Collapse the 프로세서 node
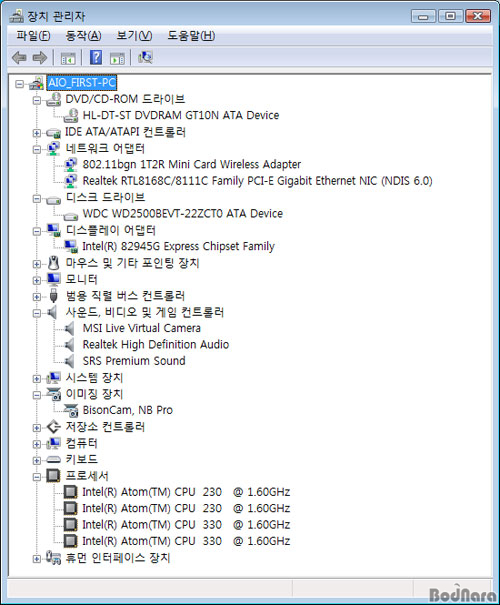 coord(37,477)
